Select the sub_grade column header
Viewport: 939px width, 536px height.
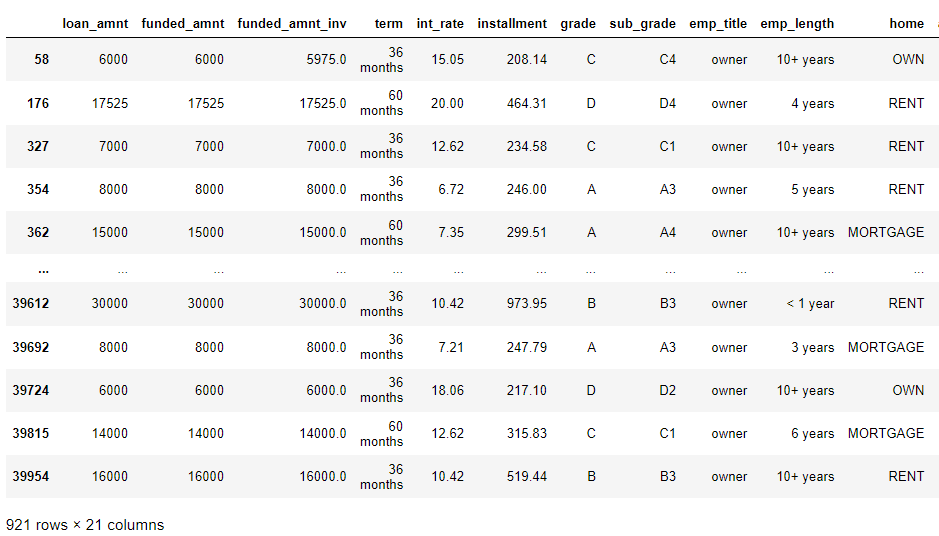click(x=643, y=23)
